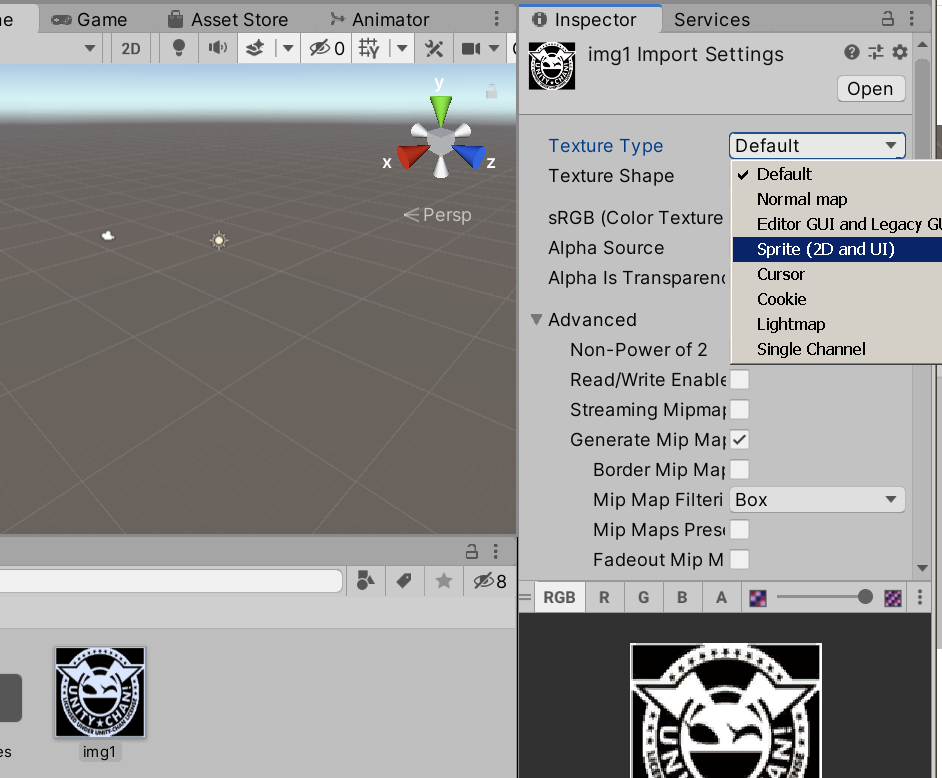The width and height of the screenshot is (942, 778).
Task: Open presets sliders icon in Inspector
Action: coord(876,52)
